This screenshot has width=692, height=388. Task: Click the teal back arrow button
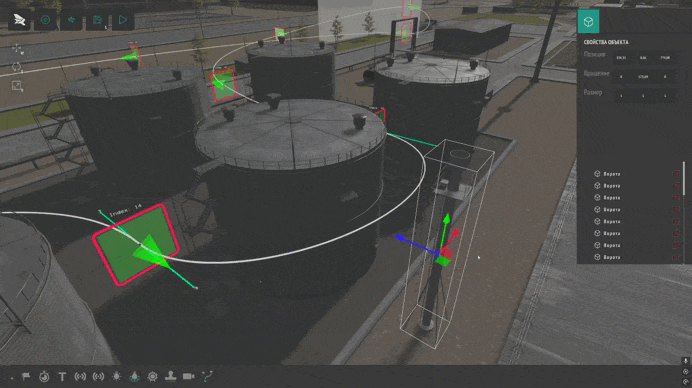tap(71, 20)
